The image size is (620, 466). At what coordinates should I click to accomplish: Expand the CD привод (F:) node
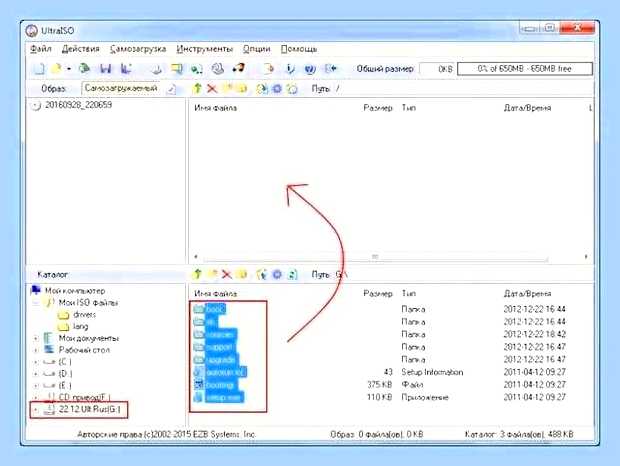(36, 398)
